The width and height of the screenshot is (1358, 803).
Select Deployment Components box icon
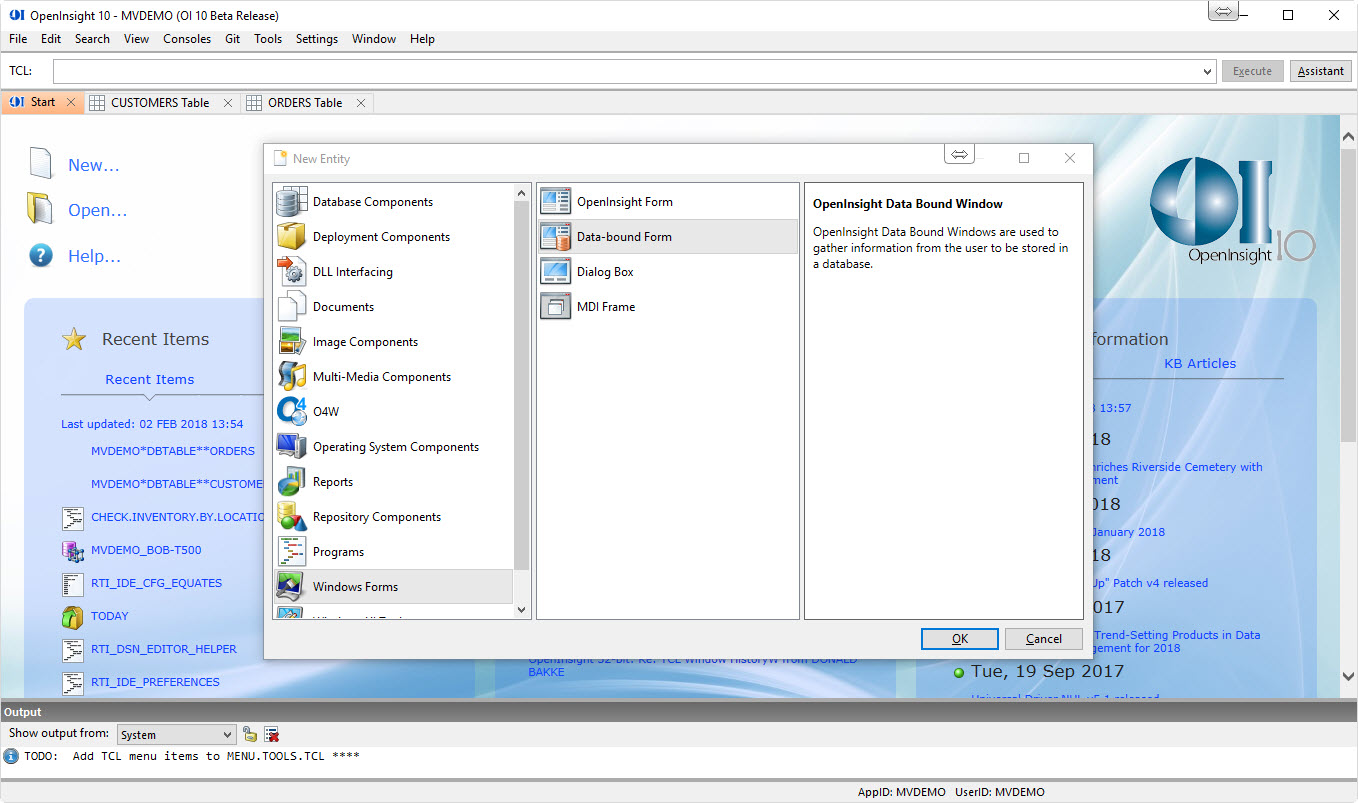292,237
